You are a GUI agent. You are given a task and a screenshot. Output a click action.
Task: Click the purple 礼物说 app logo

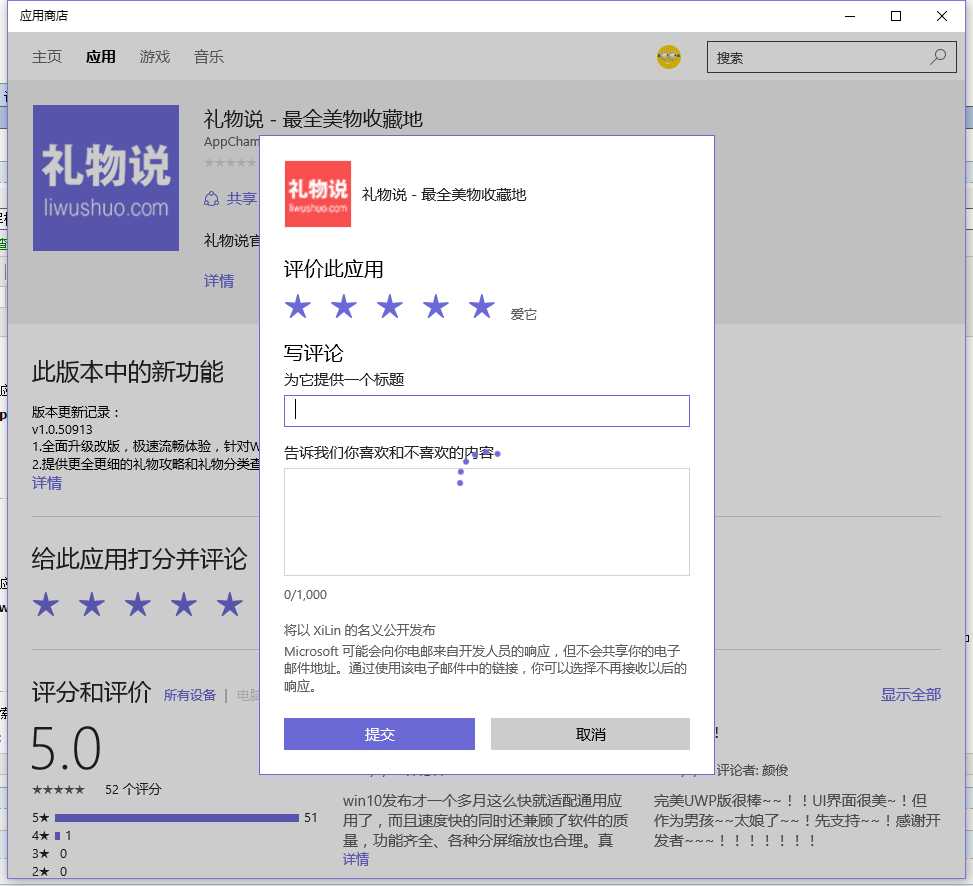pyautogui.click(x=106, y=178)
